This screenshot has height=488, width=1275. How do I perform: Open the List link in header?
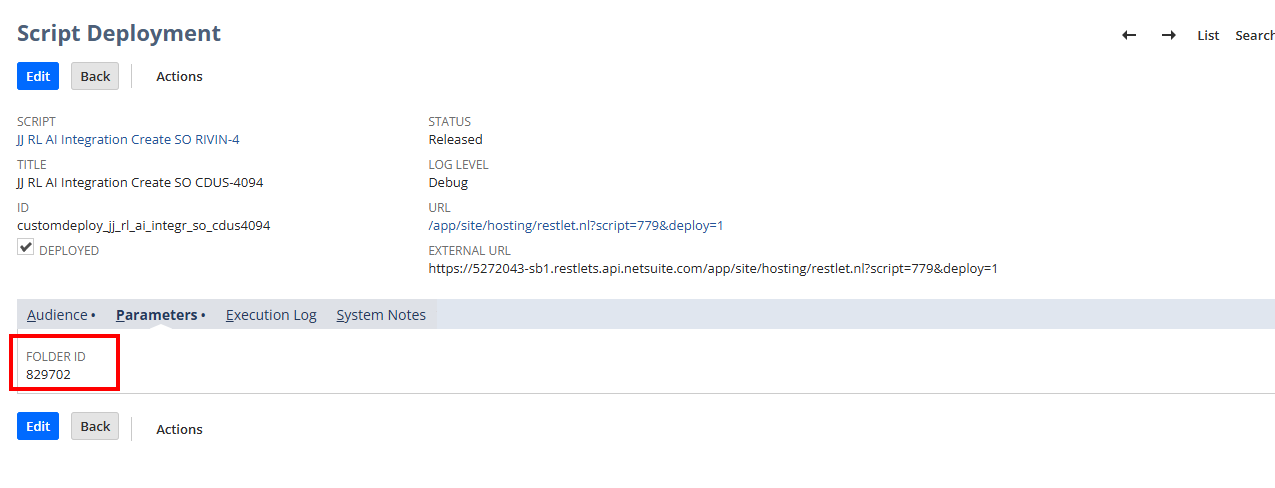point(1208,35)
